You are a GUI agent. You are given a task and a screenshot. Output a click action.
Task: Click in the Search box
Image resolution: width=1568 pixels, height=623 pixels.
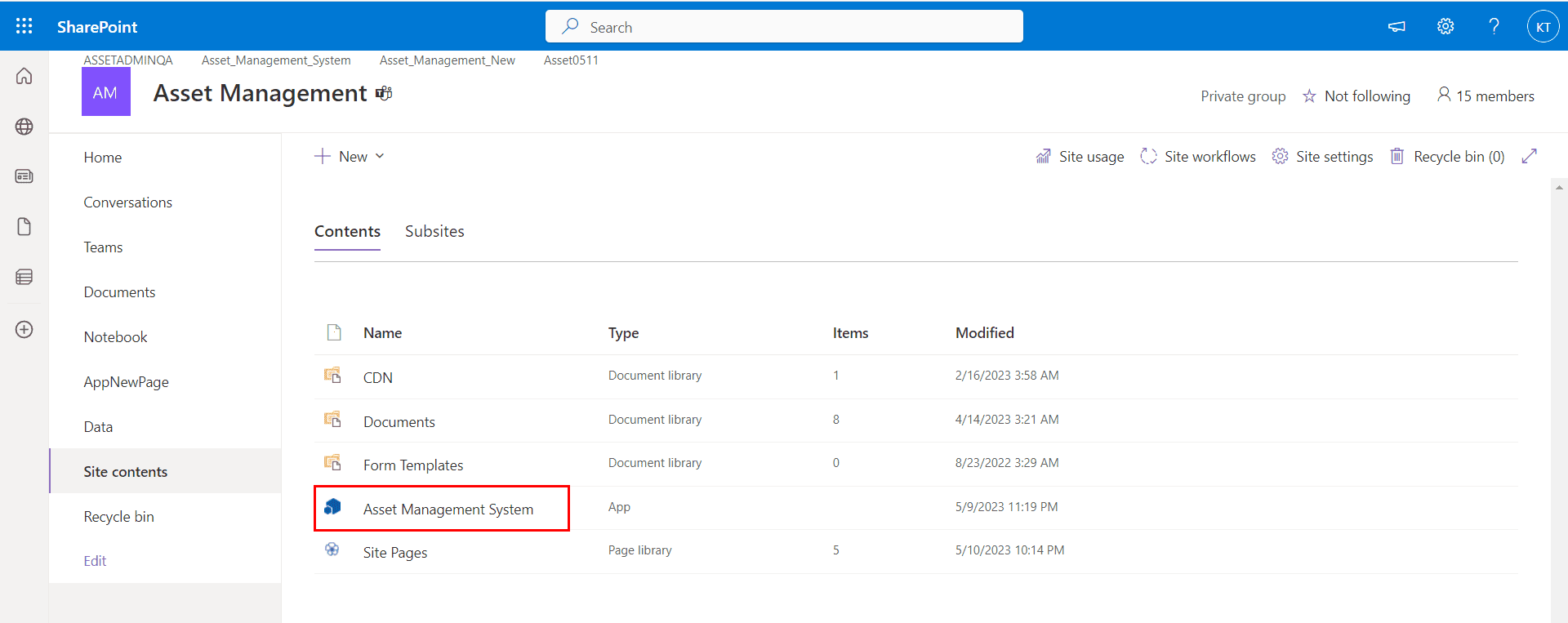point(784,27)
